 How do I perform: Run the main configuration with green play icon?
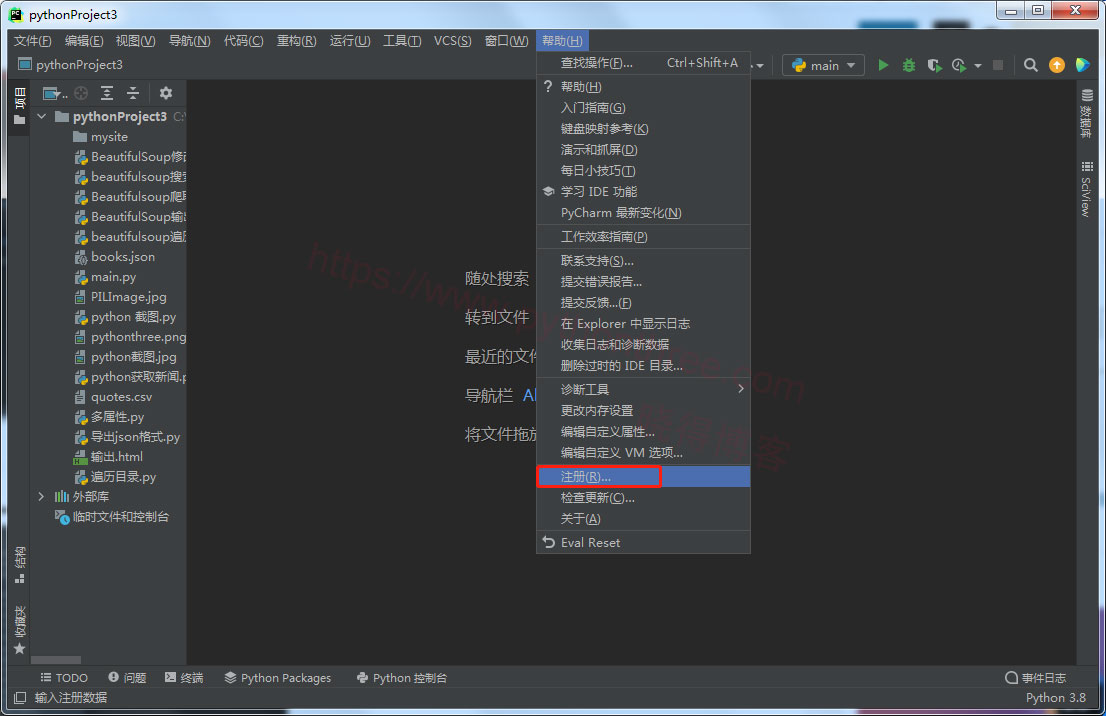(x=883, y=65)
